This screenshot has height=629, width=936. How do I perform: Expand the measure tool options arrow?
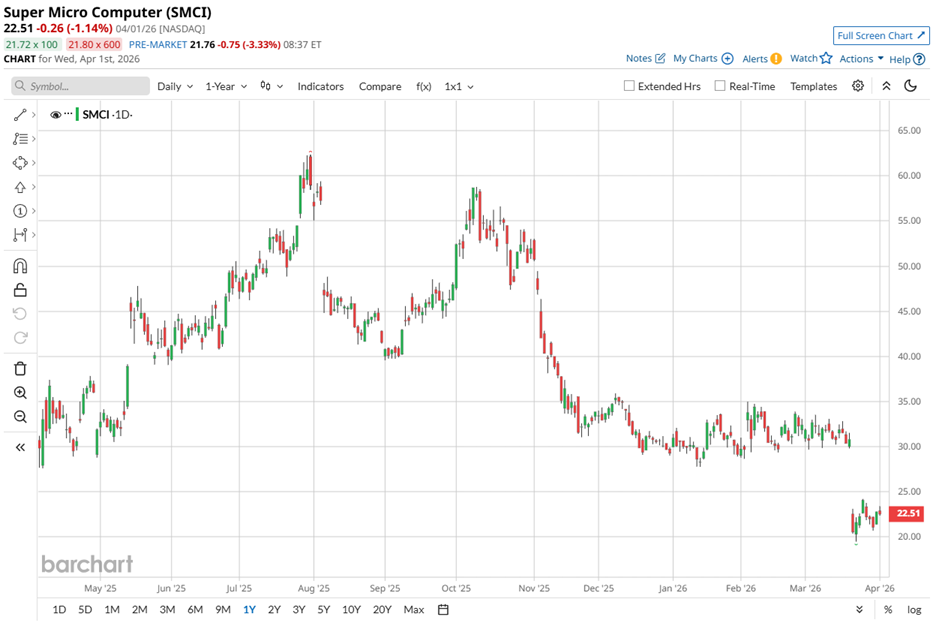(x=34, y=235)
